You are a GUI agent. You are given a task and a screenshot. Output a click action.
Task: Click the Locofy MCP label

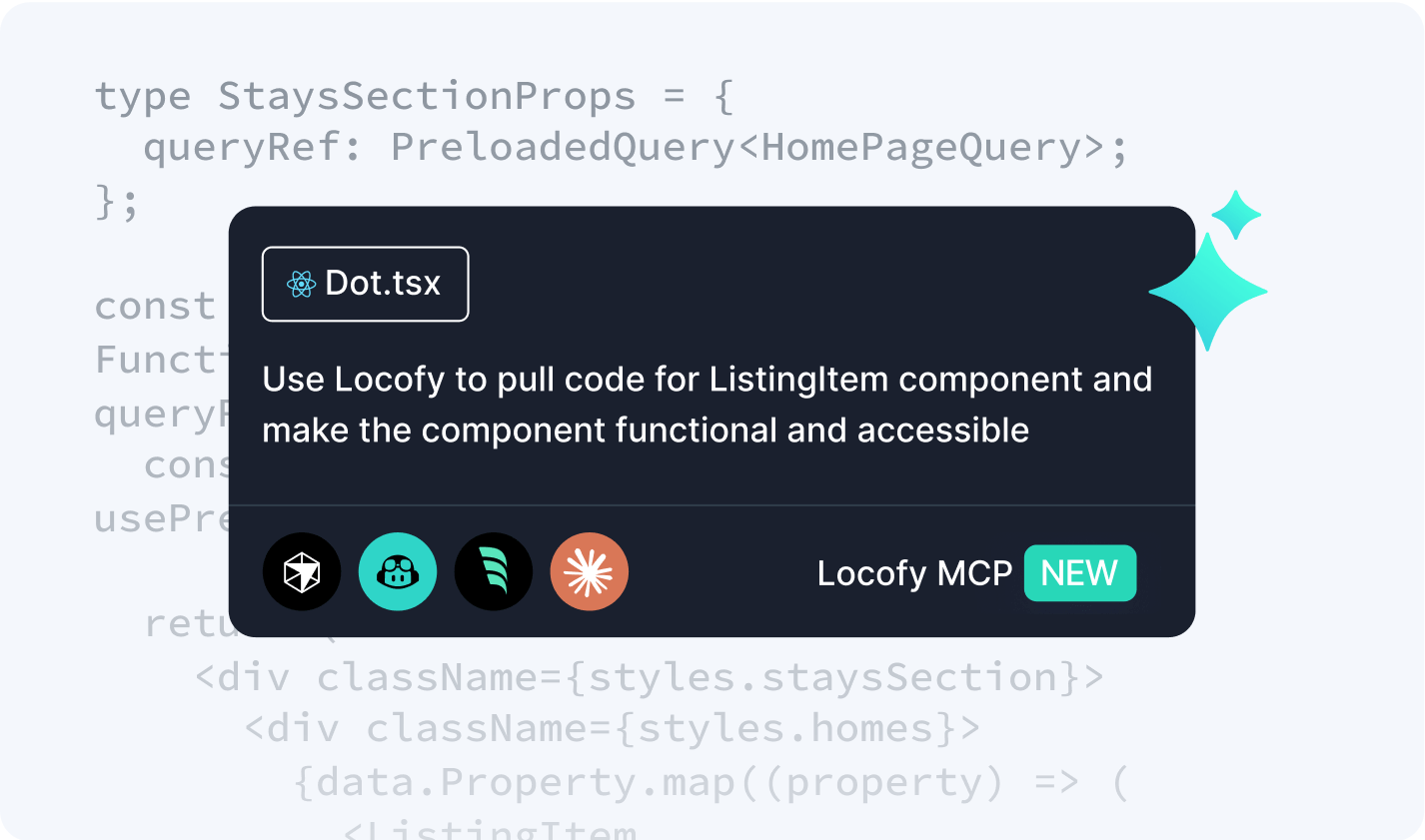[x=914, y=573]
